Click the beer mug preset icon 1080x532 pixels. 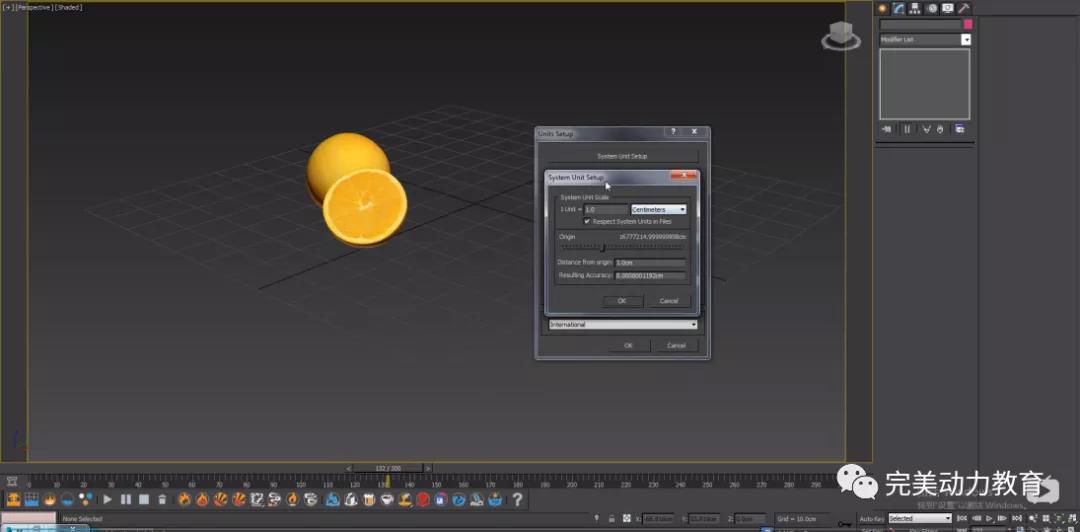[x=368, y=499]
